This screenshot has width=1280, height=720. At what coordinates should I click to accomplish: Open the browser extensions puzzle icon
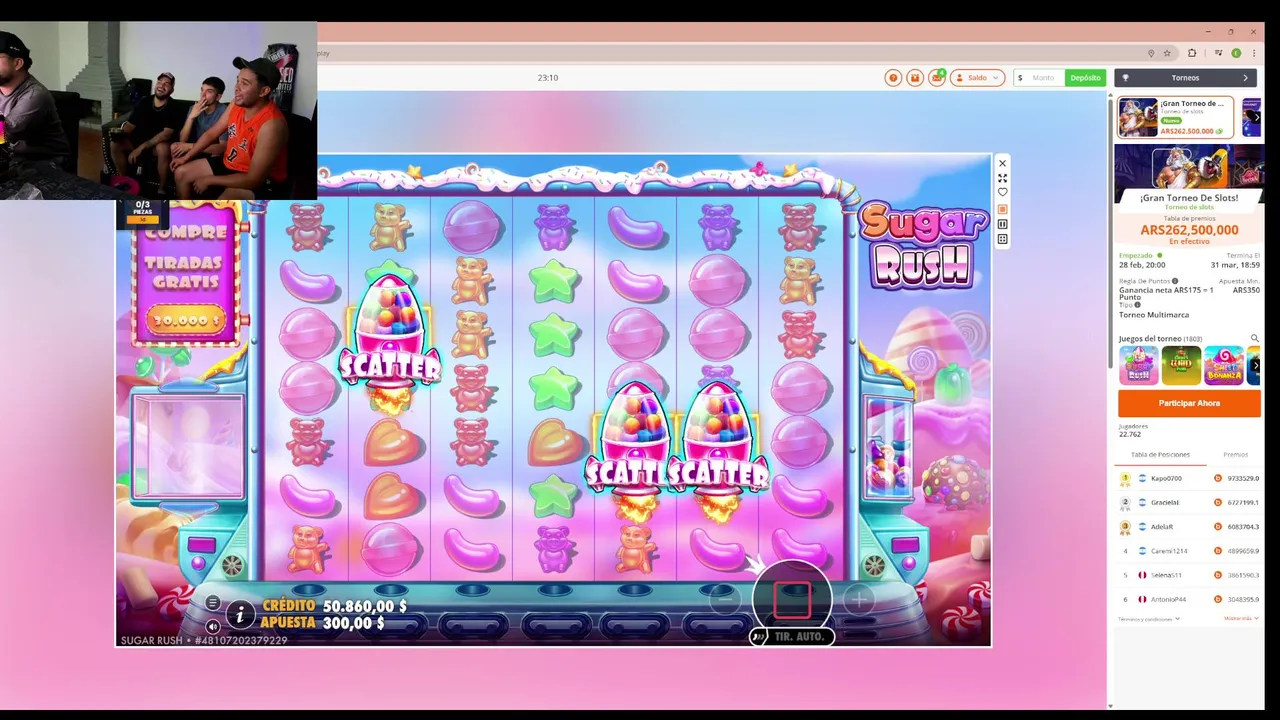[x=1192, y=53]
